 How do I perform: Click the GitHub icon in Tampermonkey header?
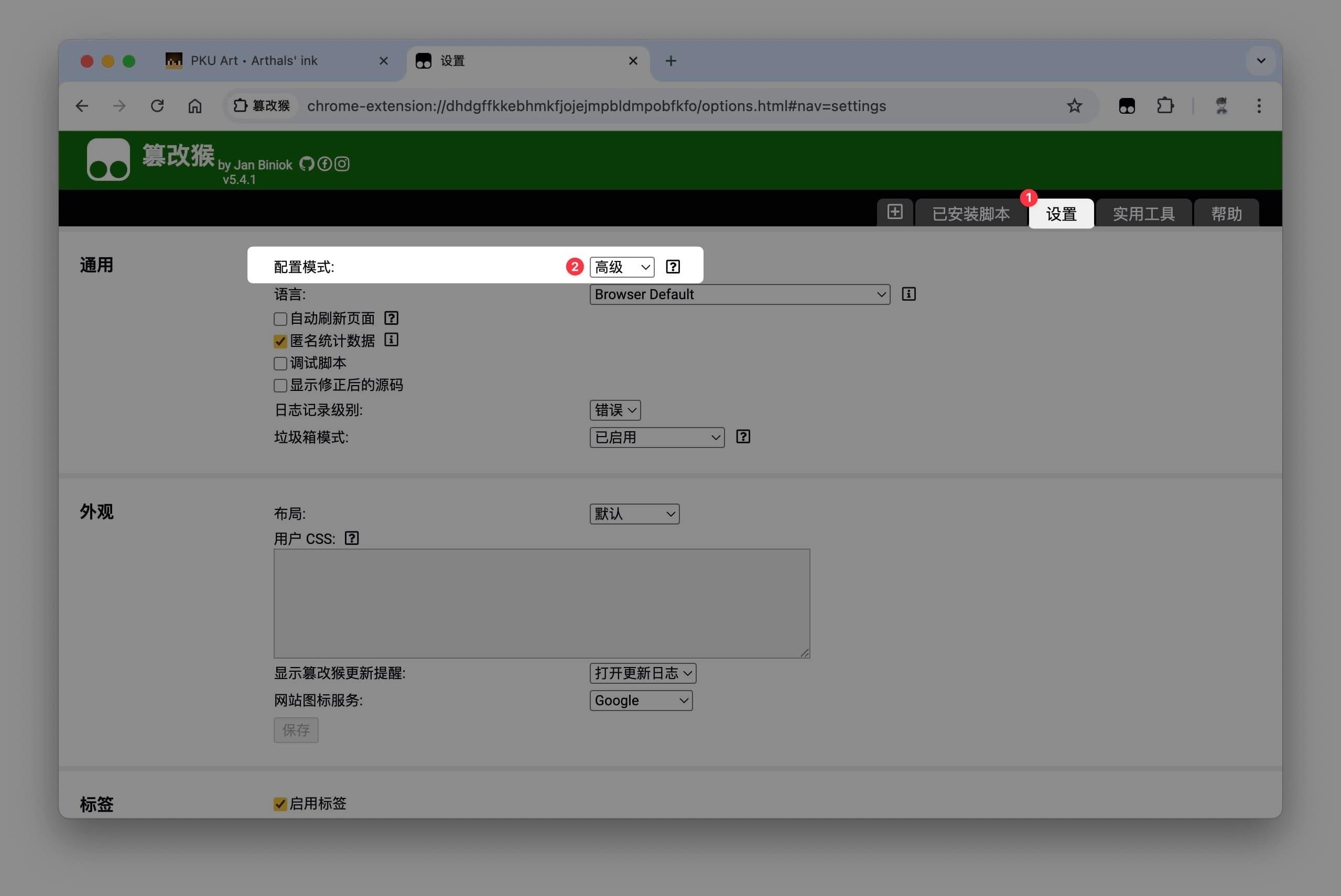click(306, 164)
